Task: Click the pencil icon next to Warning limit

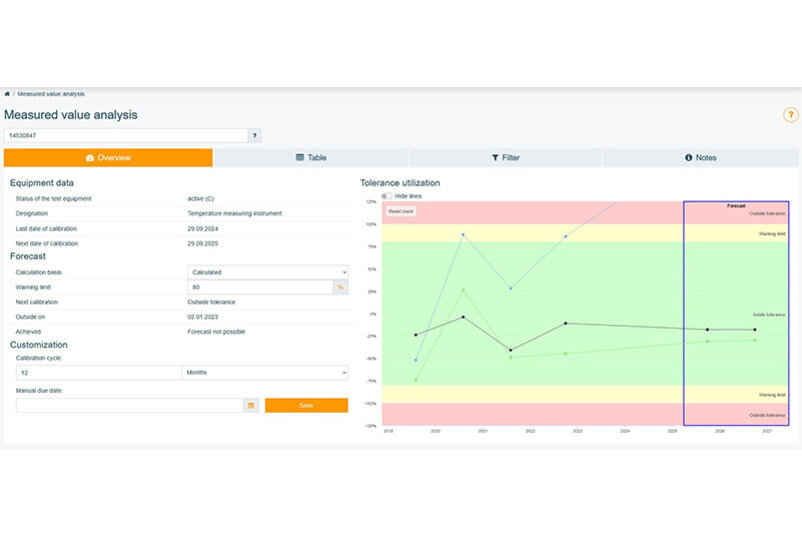Action: (341, 287)
